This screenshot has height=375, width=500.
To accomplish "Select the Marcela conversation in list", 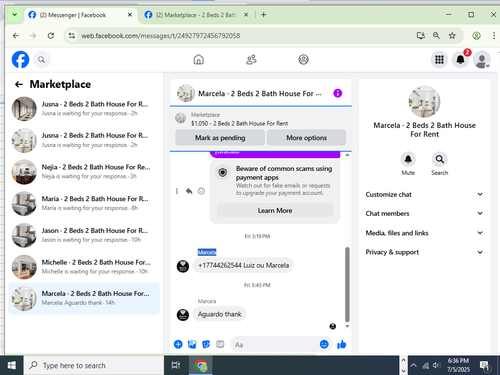I will [84, 298].
